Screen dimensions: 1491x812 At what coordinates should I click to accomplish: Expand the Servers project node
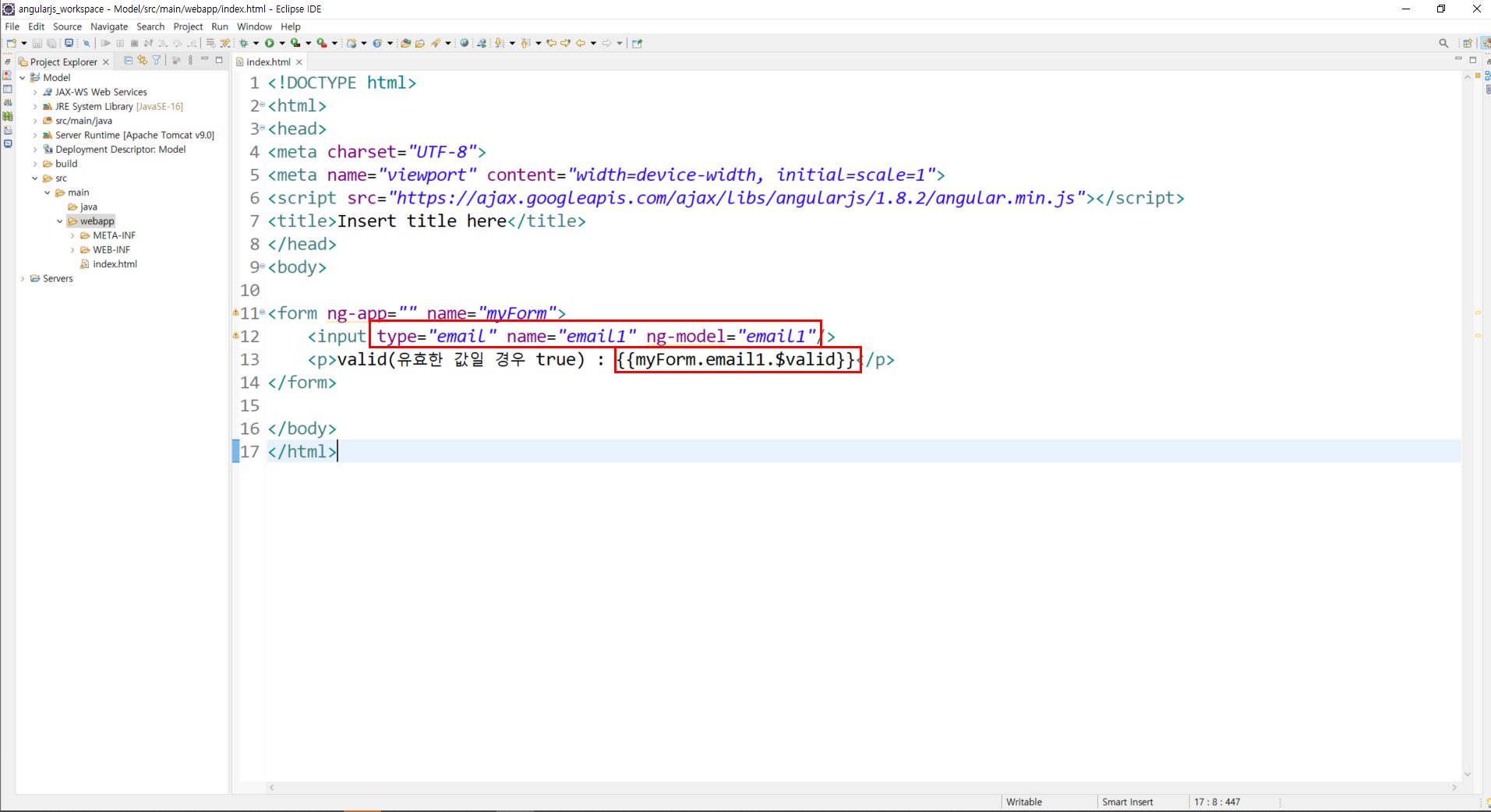click(23, 279)
